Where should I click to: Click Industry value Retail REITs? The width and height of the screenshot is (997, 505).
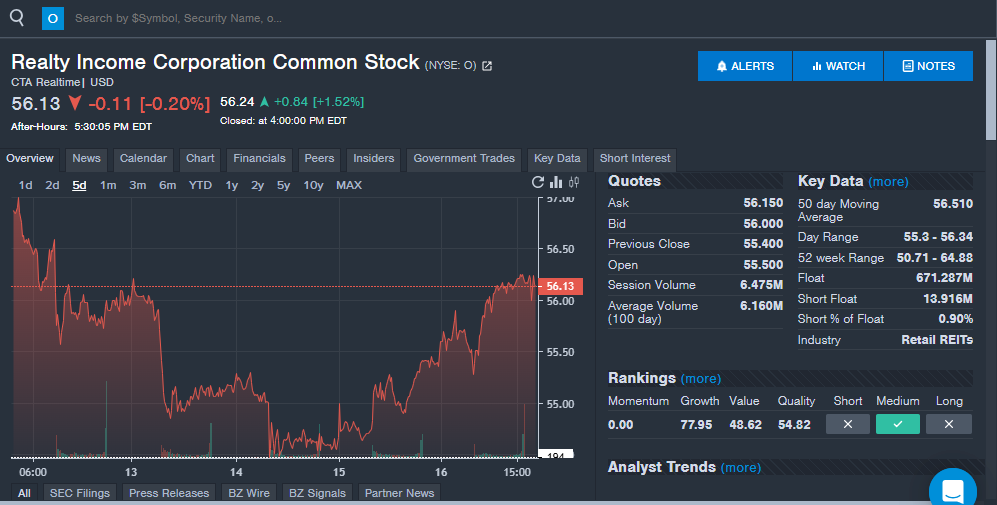point(937,340)
